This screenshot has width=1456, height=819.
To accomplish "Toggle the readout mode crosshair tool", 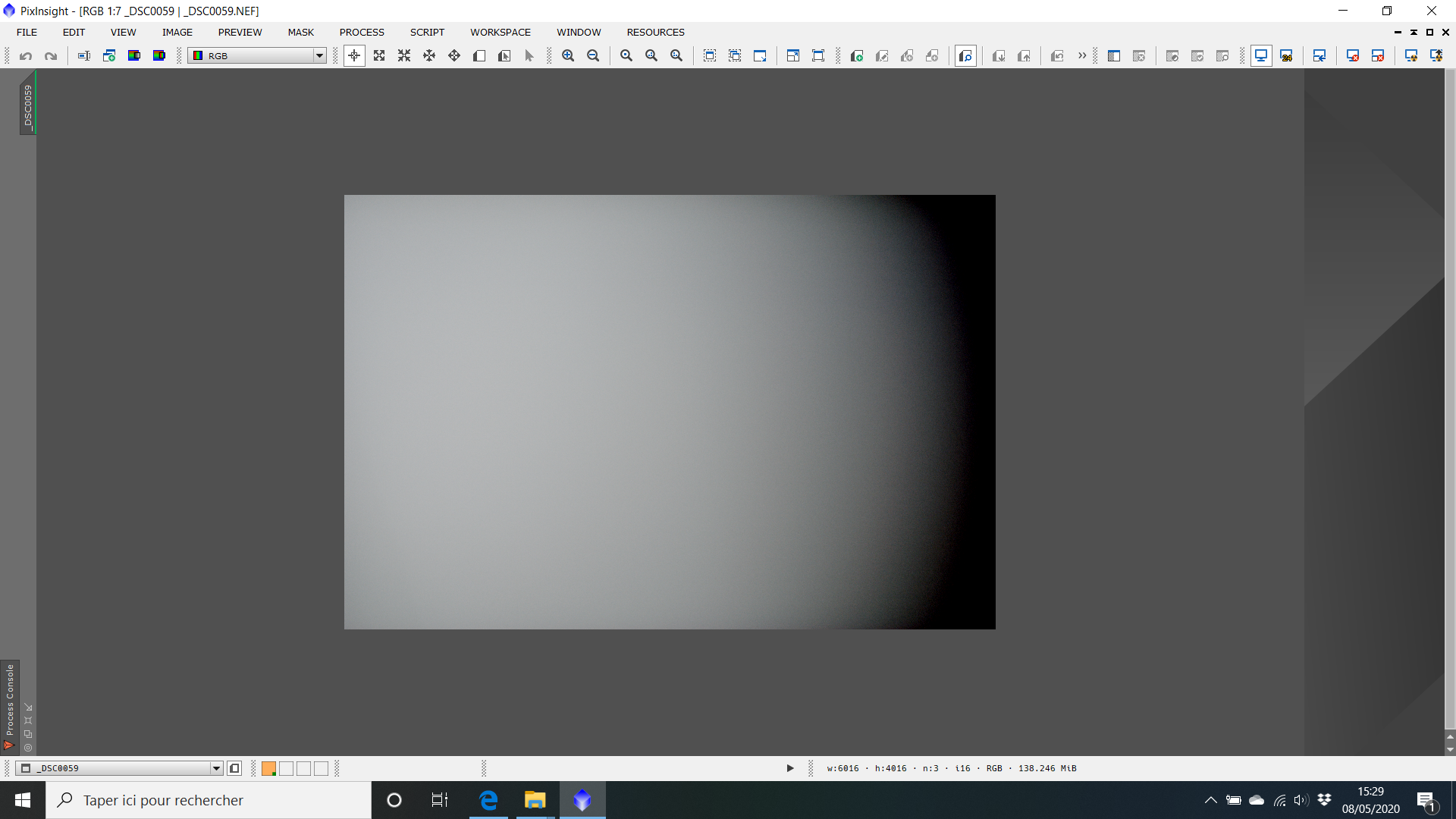I will click(x=354, y=56).
